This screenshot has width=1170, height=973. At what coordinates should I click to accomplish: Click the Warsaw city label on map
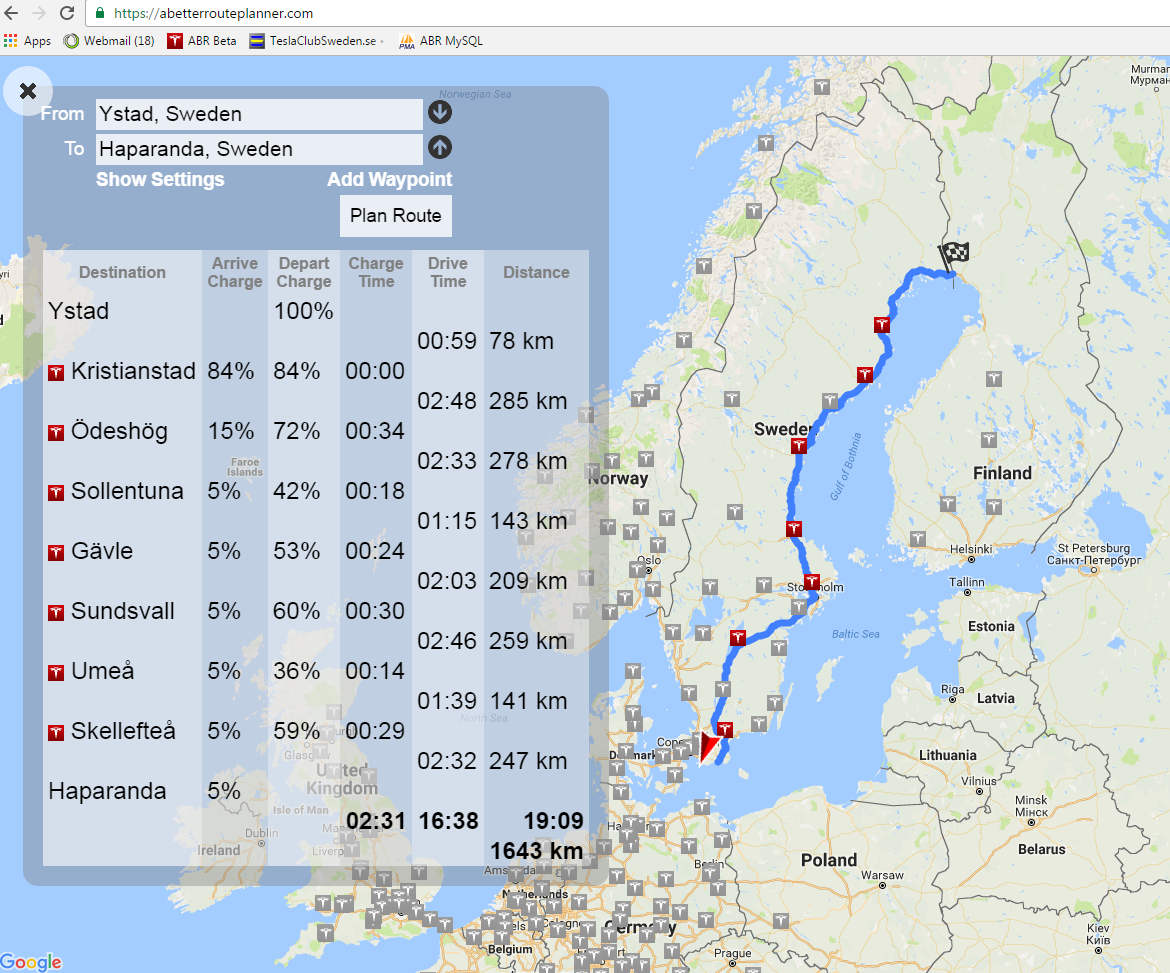pyautogui.click(x=882, y=875)
